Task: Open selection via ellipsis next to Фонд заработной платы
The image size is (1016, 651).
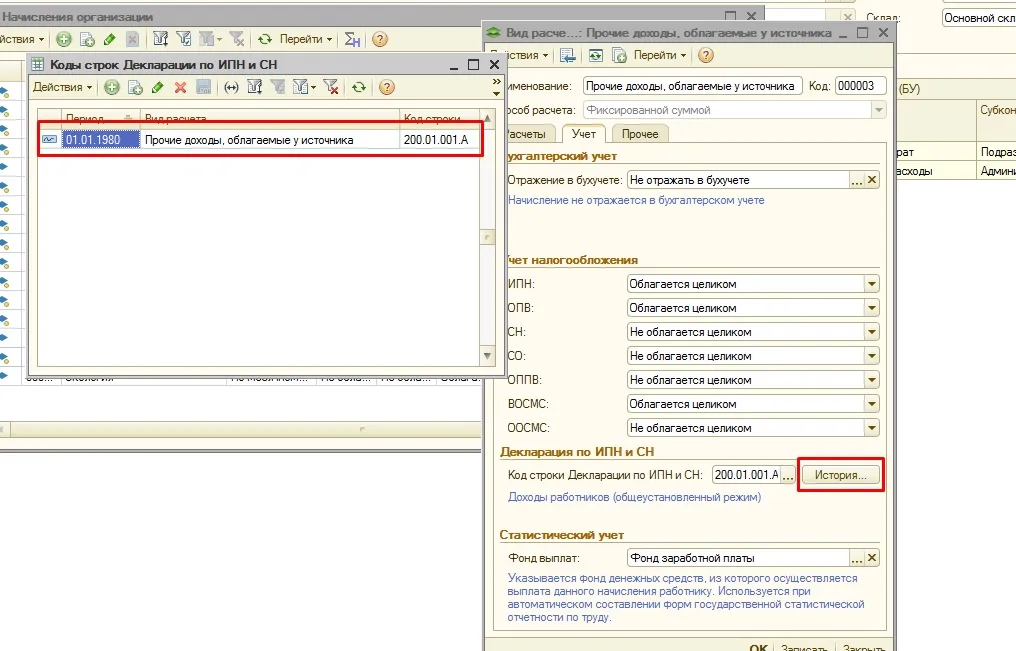Action: (x=857, y=558)
